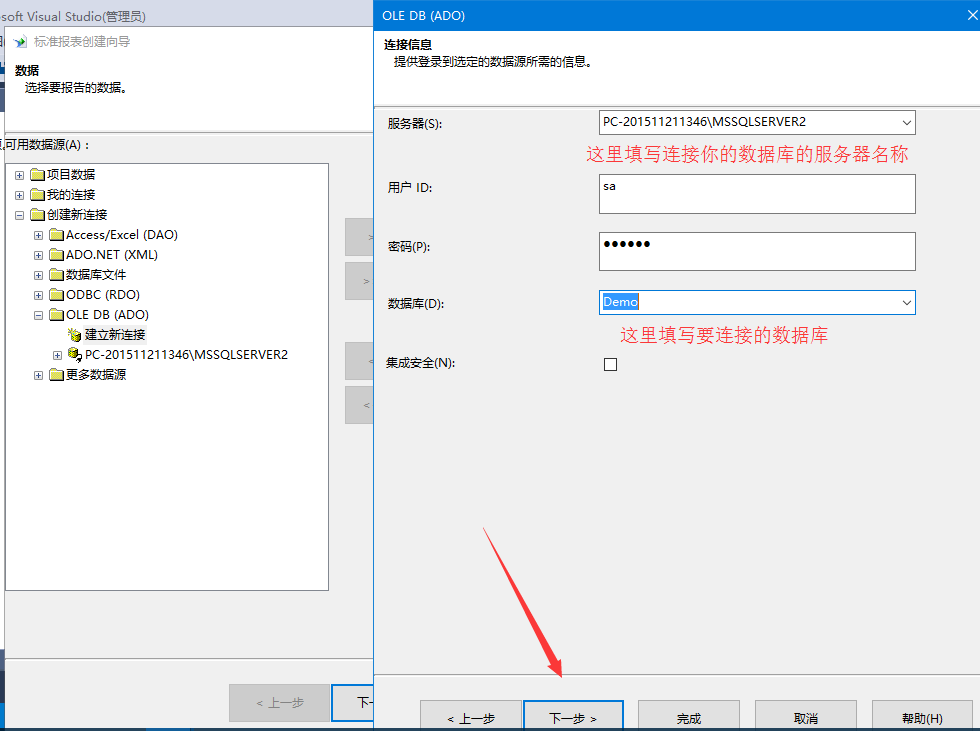This screenshot has height=731, width=980.
Task: Click 上一步 button in OLE DB dialog
Action: (471, 716)
